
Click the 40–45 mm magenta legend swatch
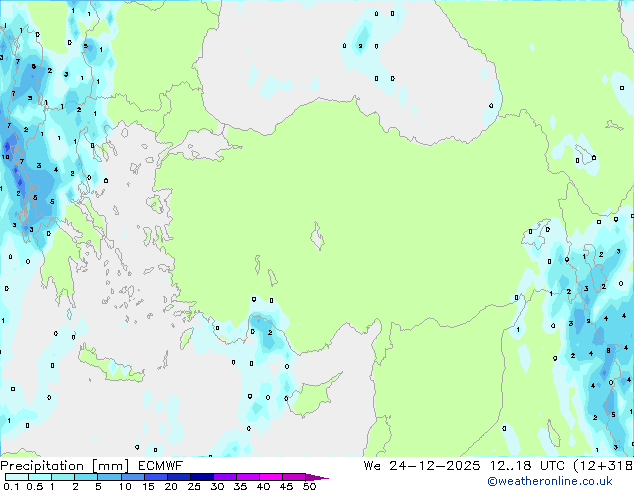[271, 477]
